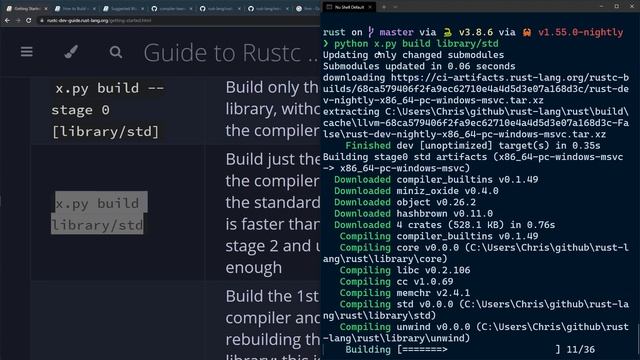Close the third GitHub browser tab
Image resolution: width=640 pixels, height=360 pixels.
point(287,9)
